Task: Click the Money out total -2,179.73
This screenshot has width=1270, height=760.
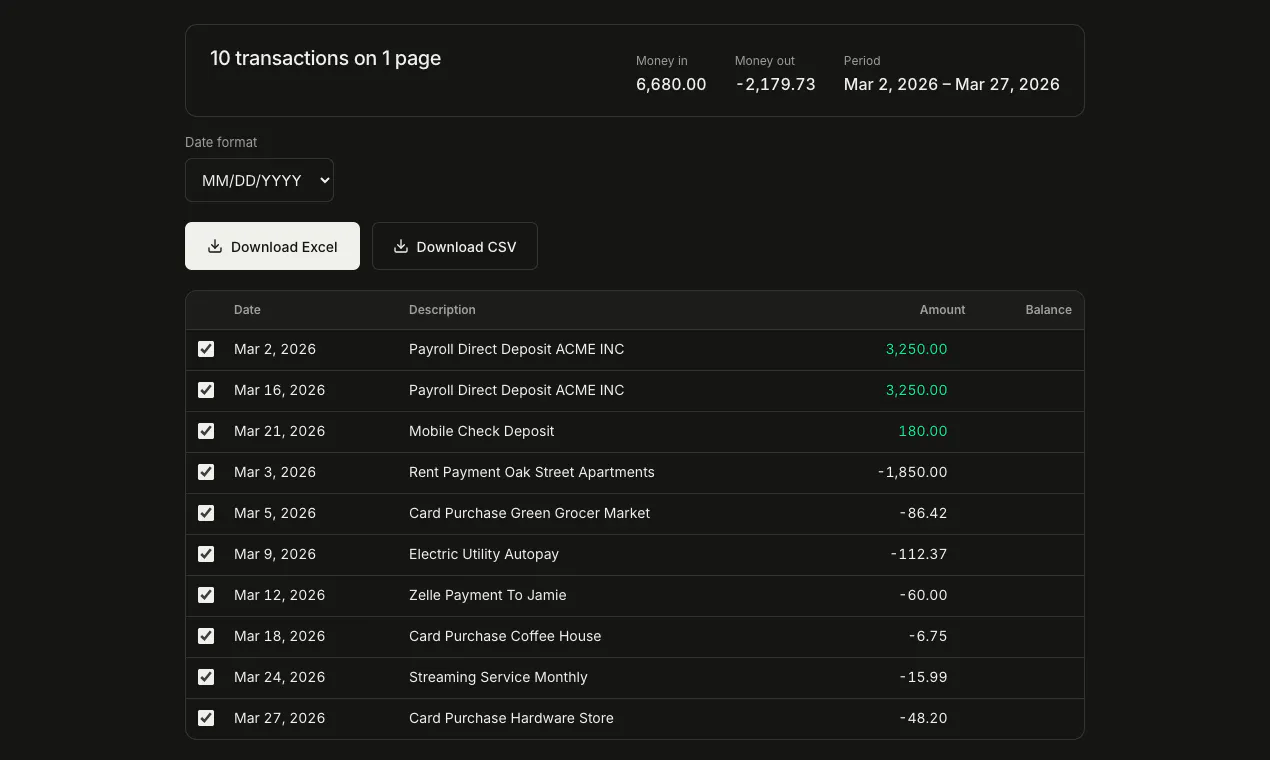Action: (x=775, y=85)
